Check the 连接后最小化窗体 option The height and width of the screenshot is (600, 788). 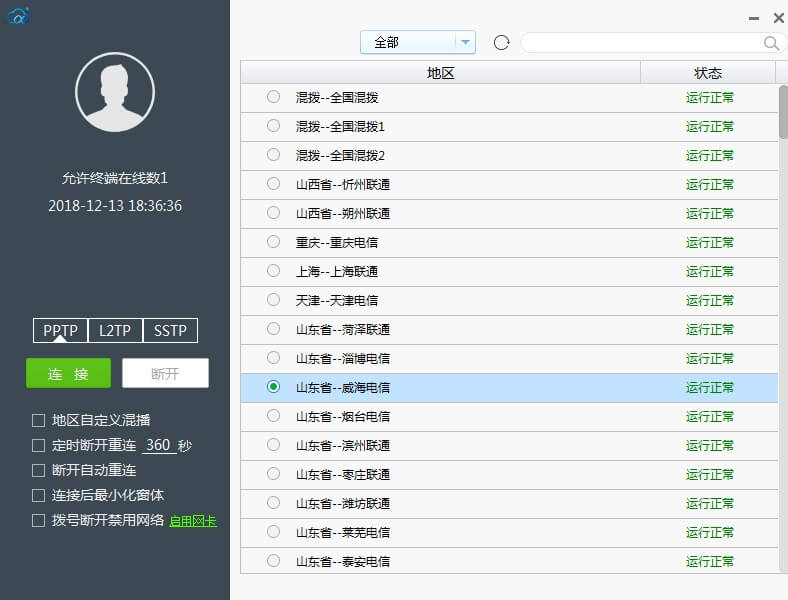[x=39, y=495]
